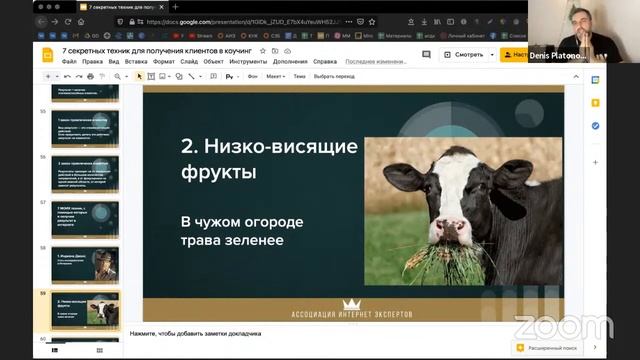Choose the select cursor tool
This screenshot has width=640, height=360.
tap(139, 76)
